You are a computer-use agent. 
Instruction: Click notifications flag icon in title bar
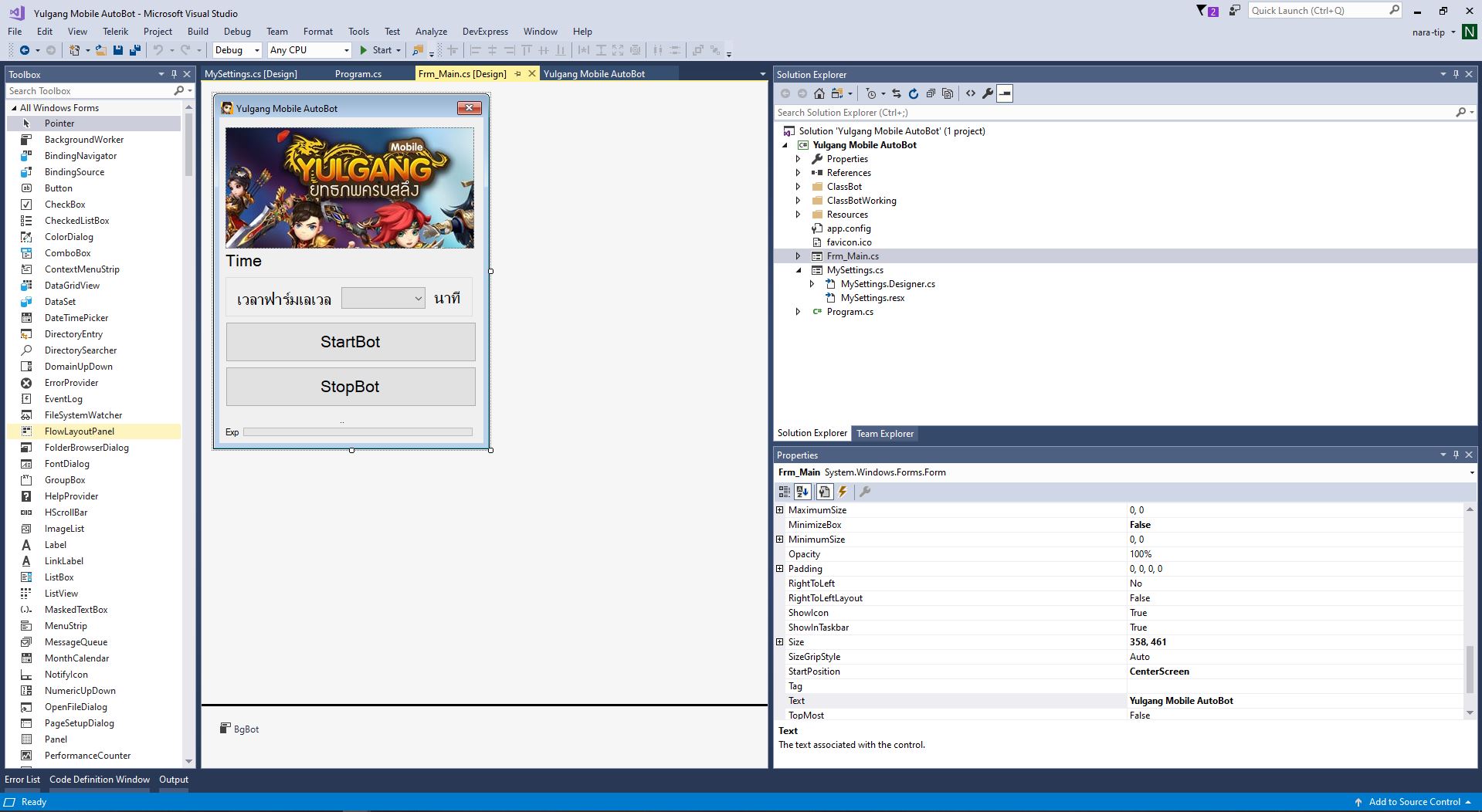(1207, 11)
